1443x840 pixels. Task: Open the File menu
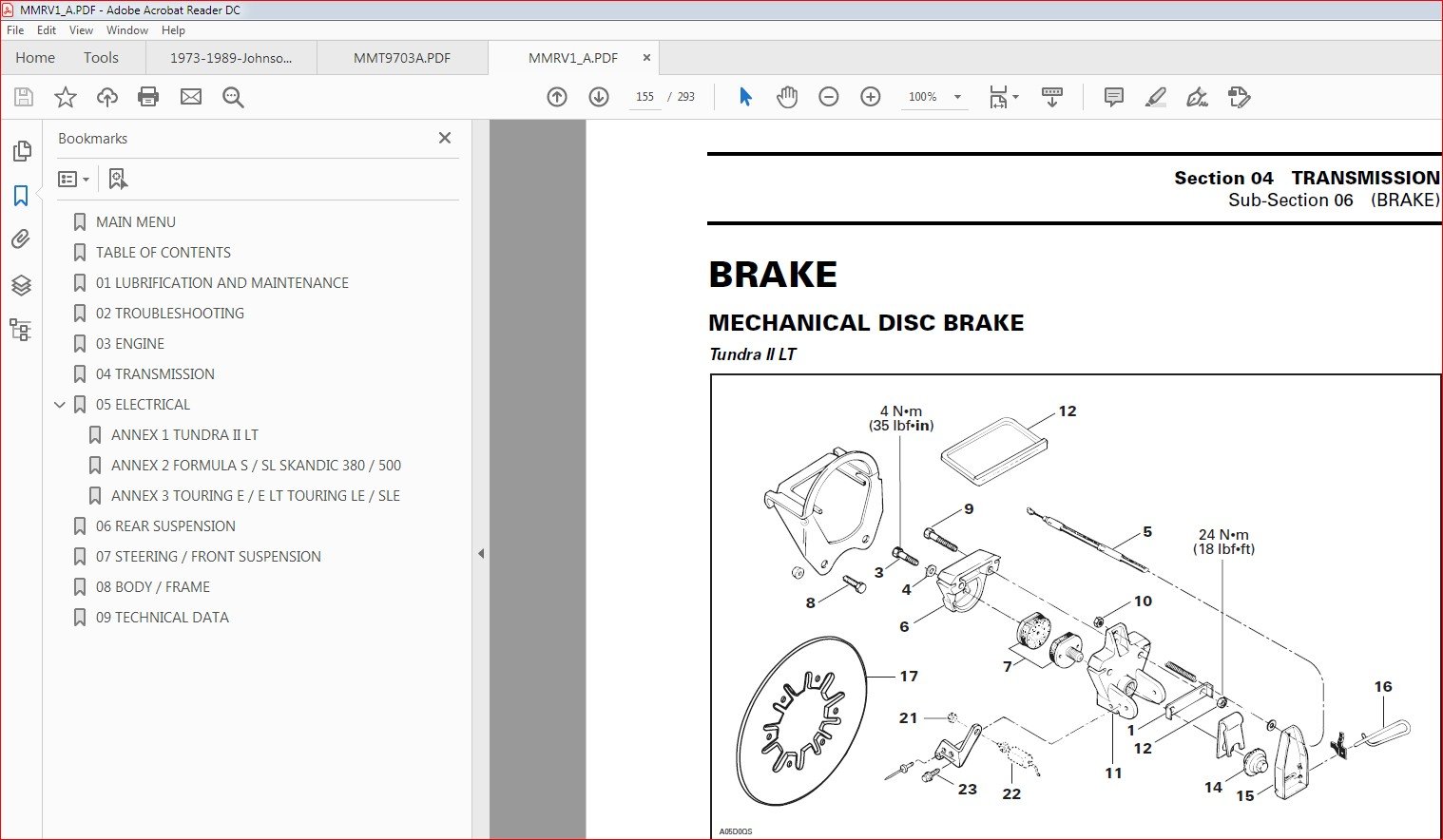coord(15,30)
